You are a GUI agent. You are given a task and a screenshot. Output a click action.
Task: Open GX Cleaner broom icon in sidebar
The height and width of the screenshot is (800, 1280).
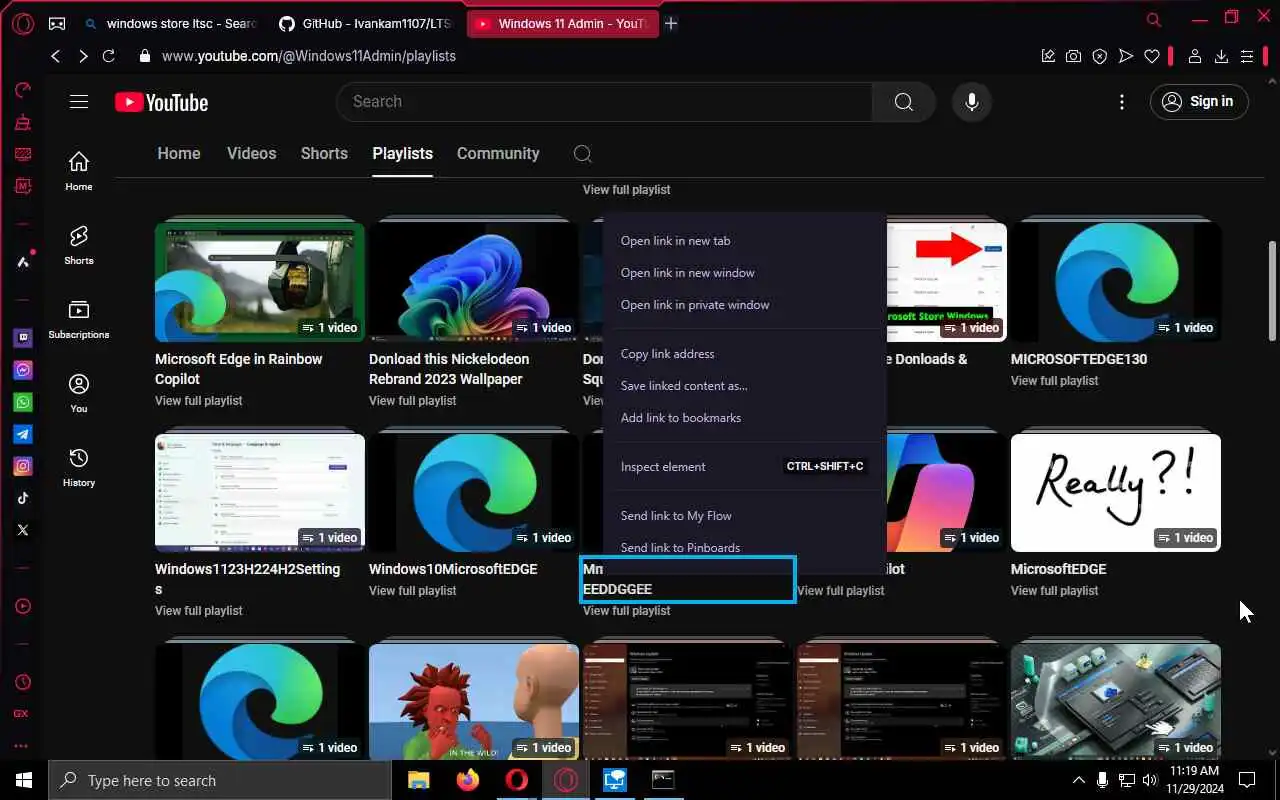22,122
